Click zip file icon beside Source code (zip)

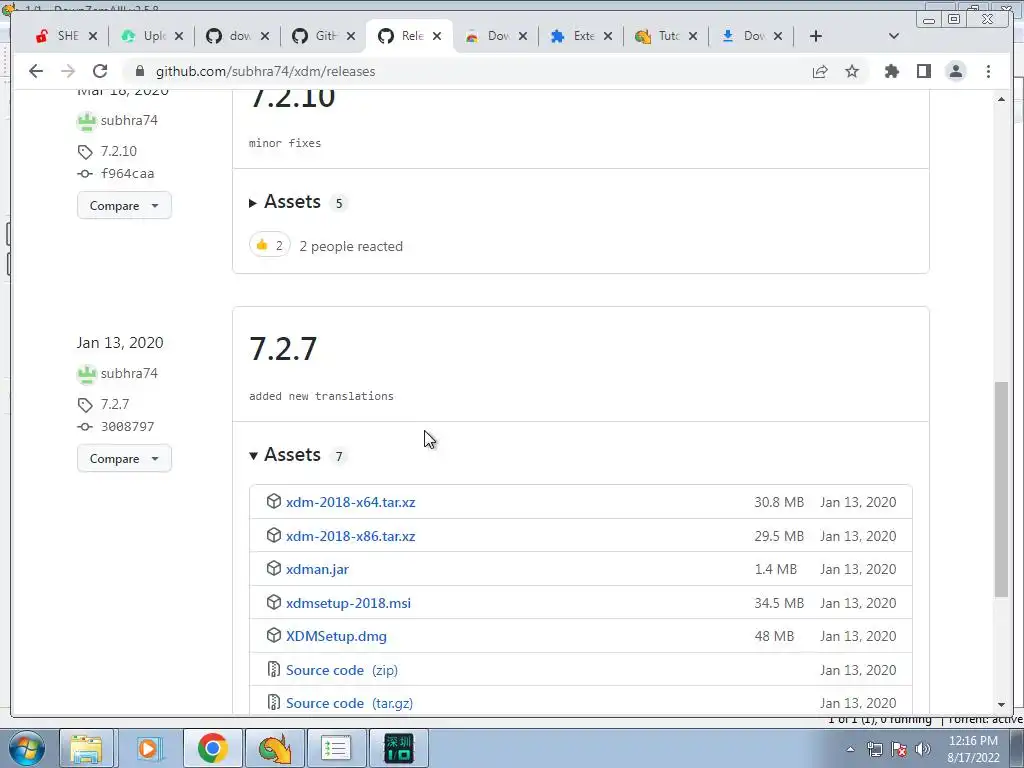pyautogui.click(x=274, y=669)
